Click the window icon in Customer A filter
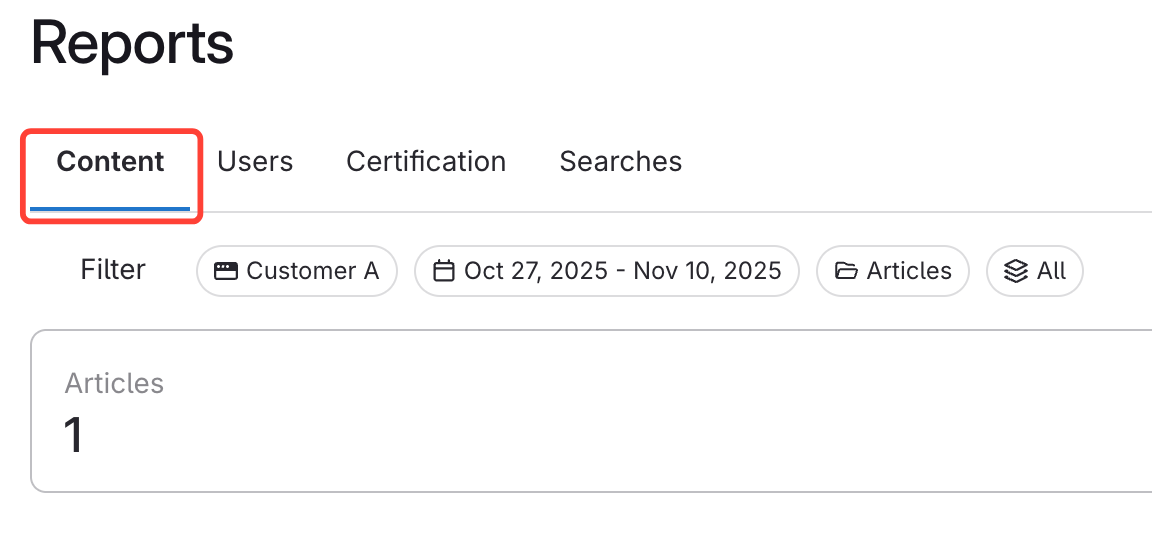Screen dimensions: 1152x542 point(226,271)
